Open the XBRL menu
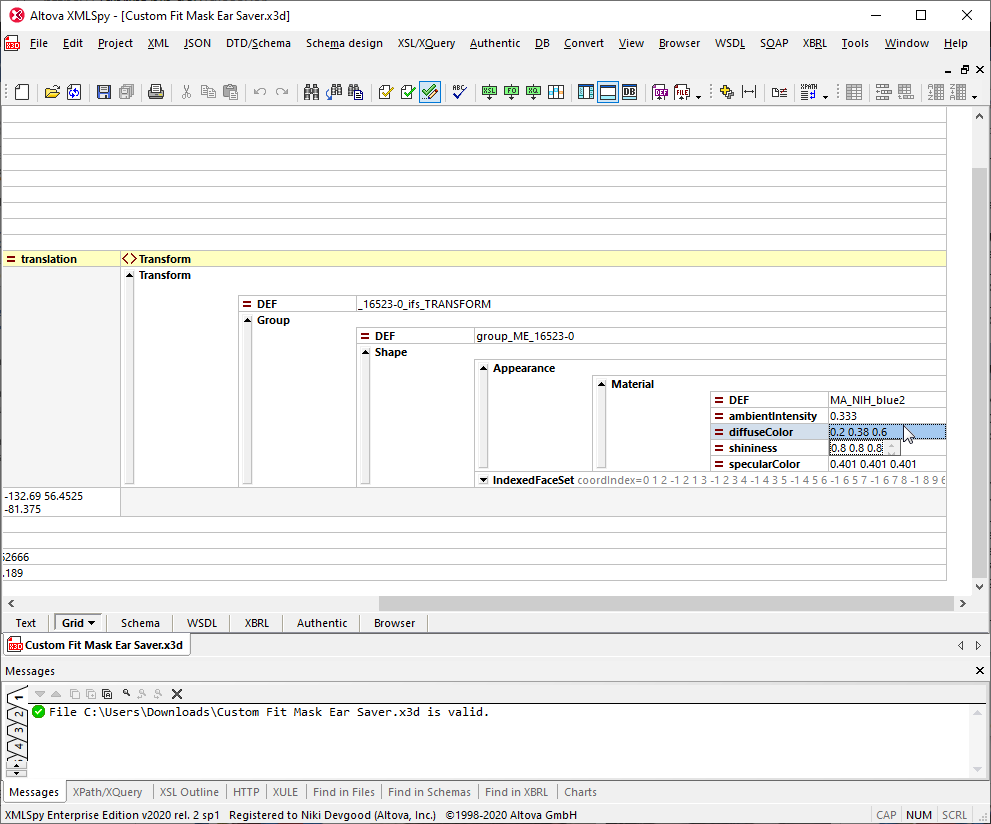991x824 pixels. 814,43
